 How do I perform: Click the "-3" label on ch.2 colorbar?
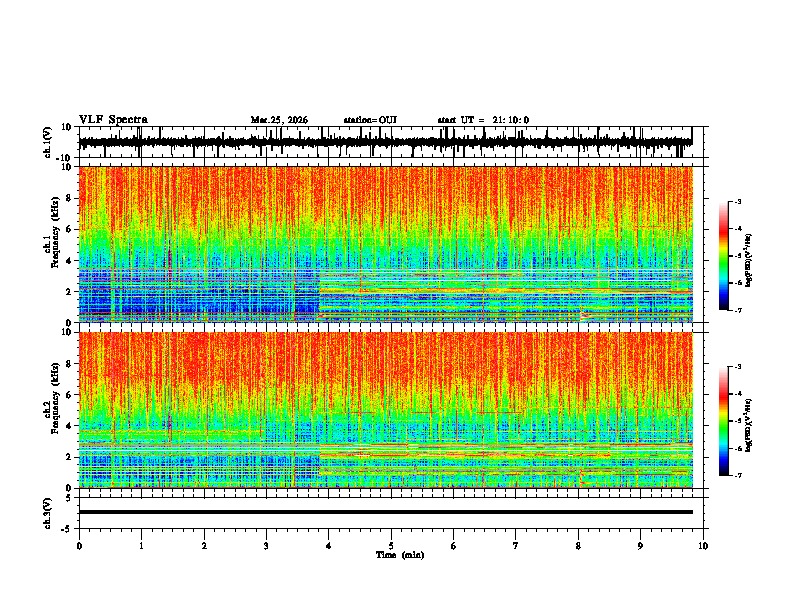point(738,366)
